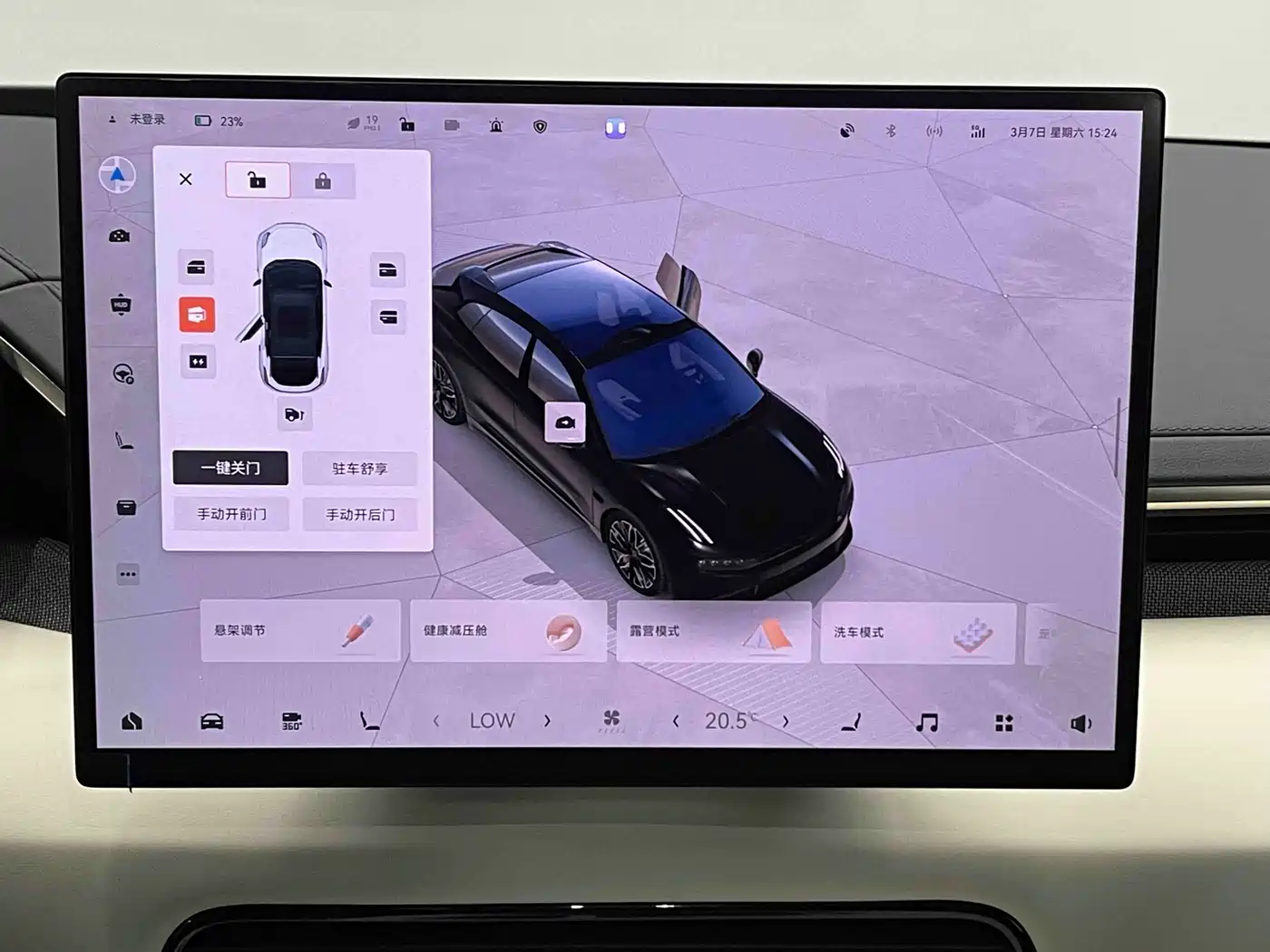Screen dimensions: 1270x952
Task: Expand the three-dot more menu in sidebar
Action: coord(128,574)
